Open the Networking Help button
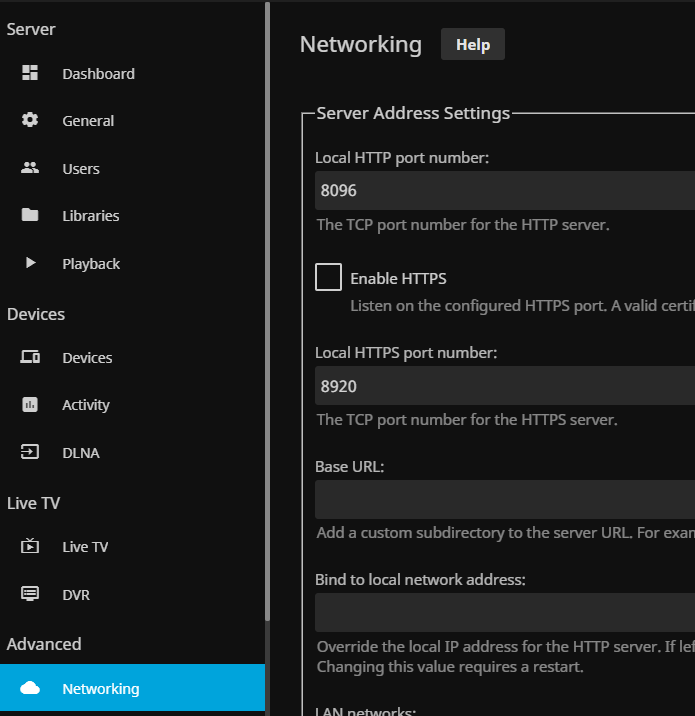 coord(473,45)
